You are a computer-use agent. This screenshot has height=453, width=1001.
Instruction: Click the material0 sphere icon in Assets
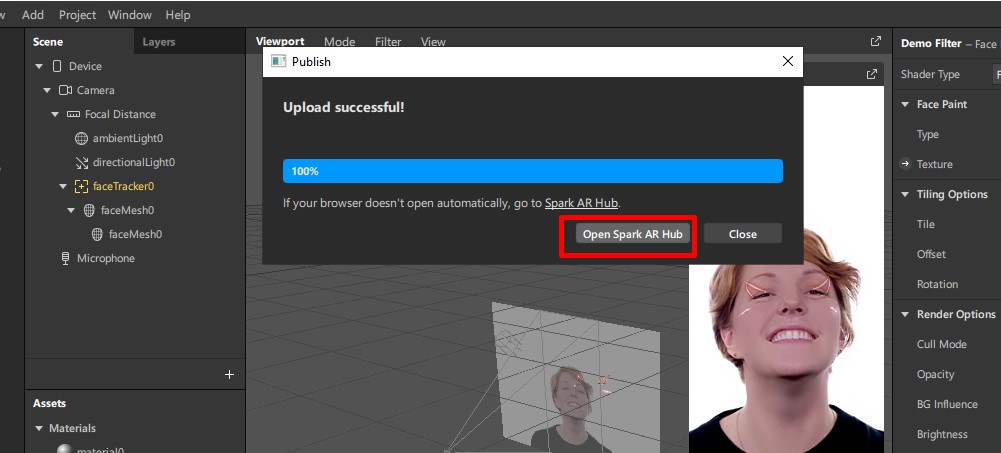click(x=64, y=449)
